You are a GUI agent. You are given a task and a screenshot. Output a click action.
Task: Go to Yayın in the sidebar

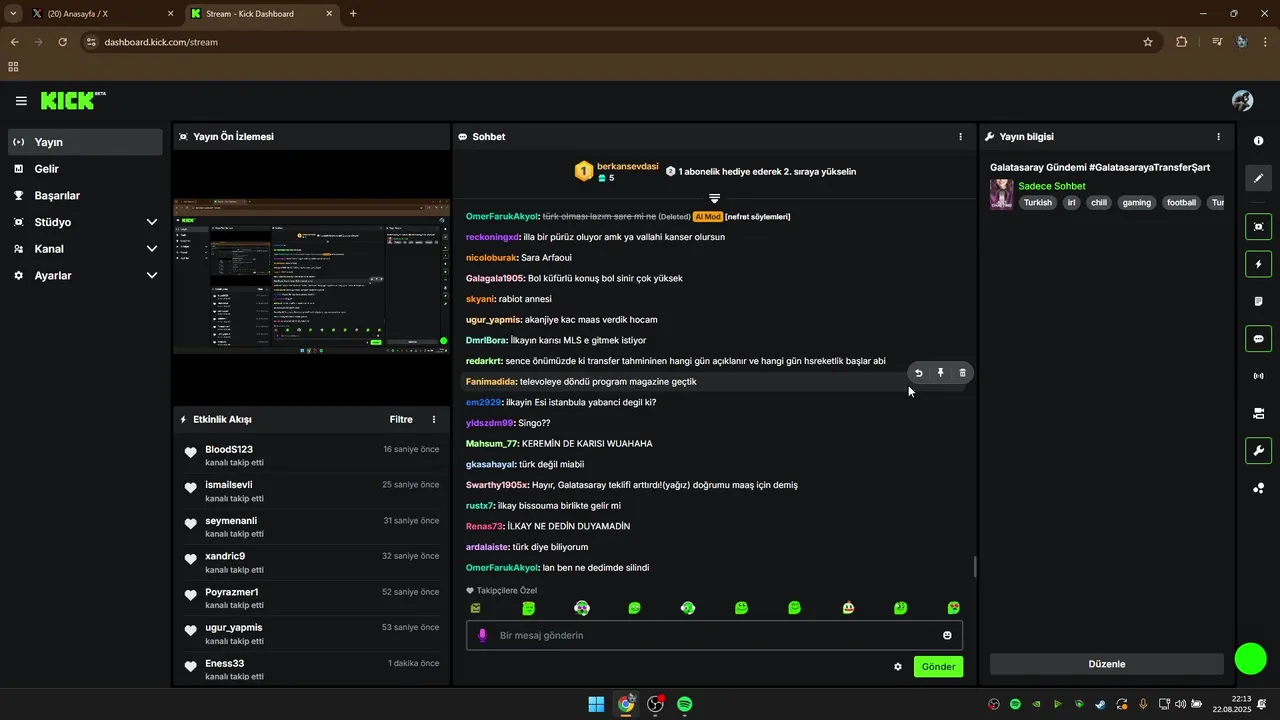(x=85, y=142)
